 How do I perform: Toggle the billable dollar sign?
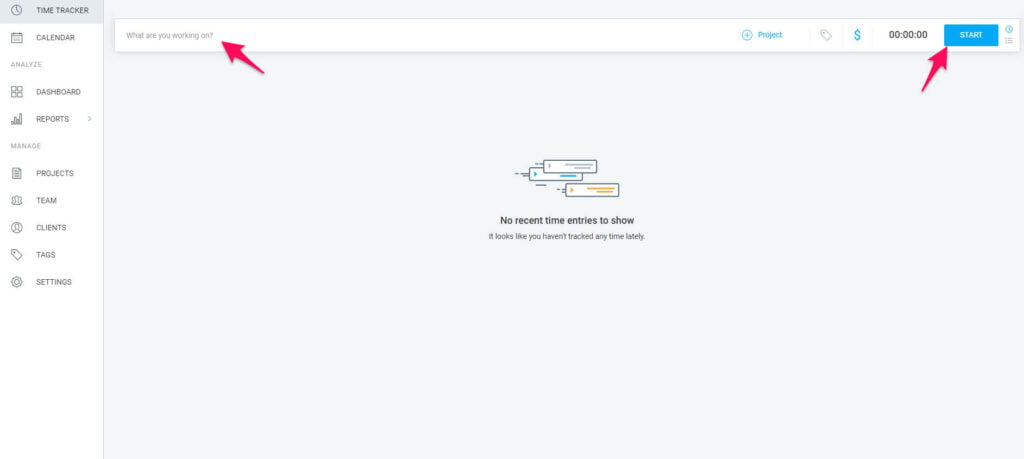[857, 35]
